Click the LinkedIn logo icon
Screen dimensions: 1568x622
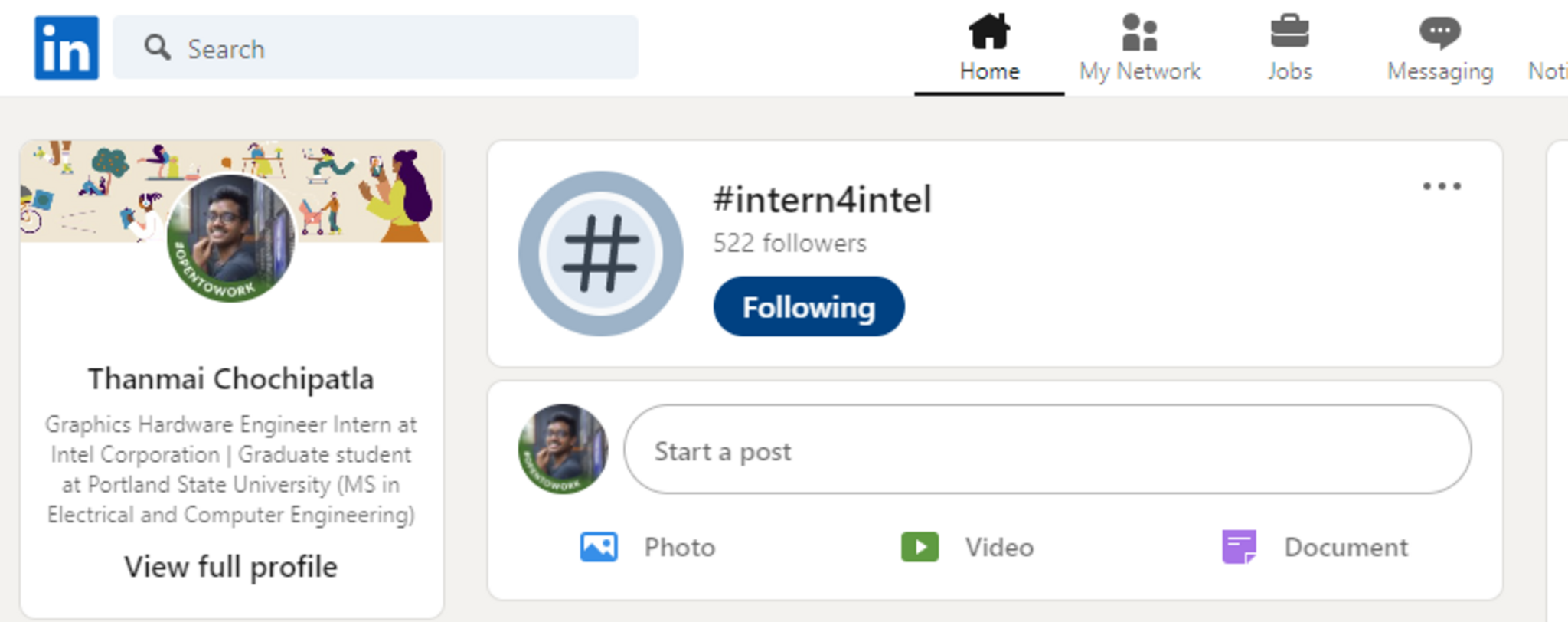tap(67, 48)
